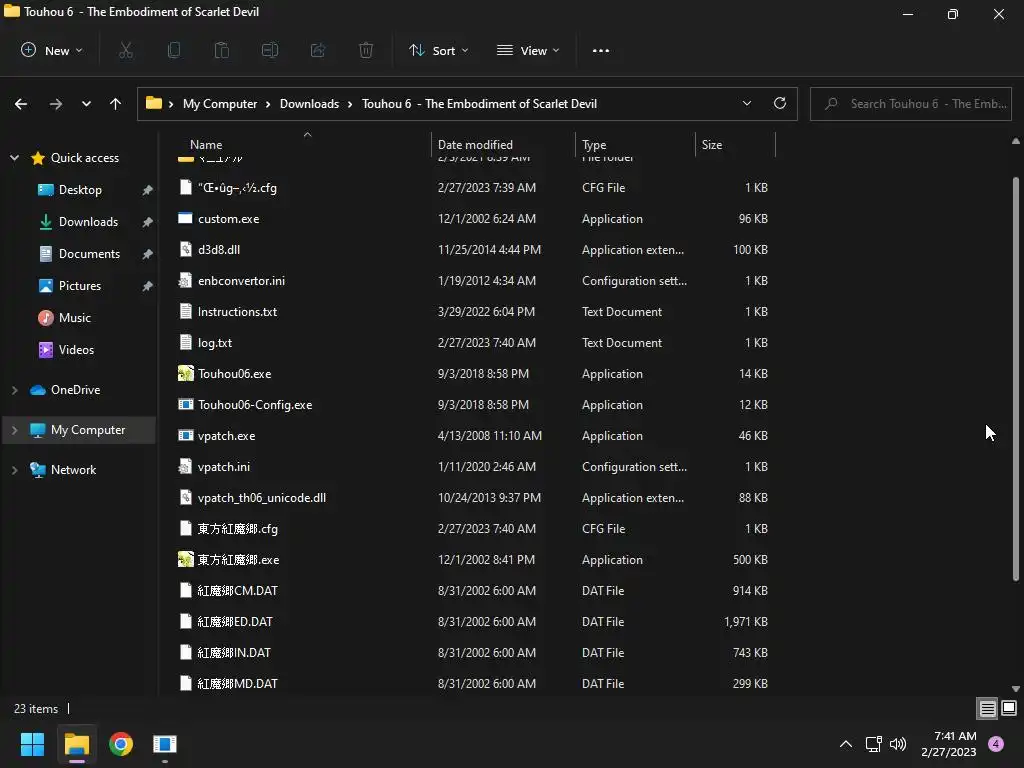The width and height of the screenshot is (1024, 768).
Task: Go forward with the right arrow
Action: click(x=56, y=104)
